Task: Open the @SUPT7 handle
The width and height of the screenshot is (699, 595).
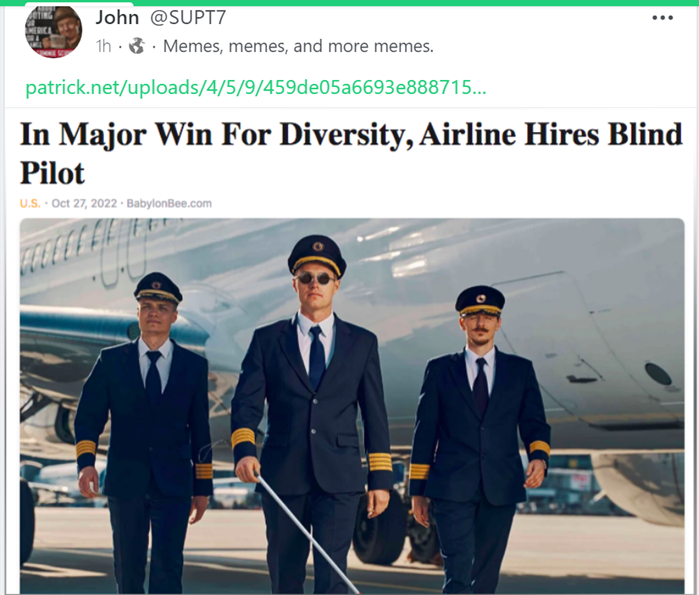Action: pyautogui.click(x=188, y=17)
